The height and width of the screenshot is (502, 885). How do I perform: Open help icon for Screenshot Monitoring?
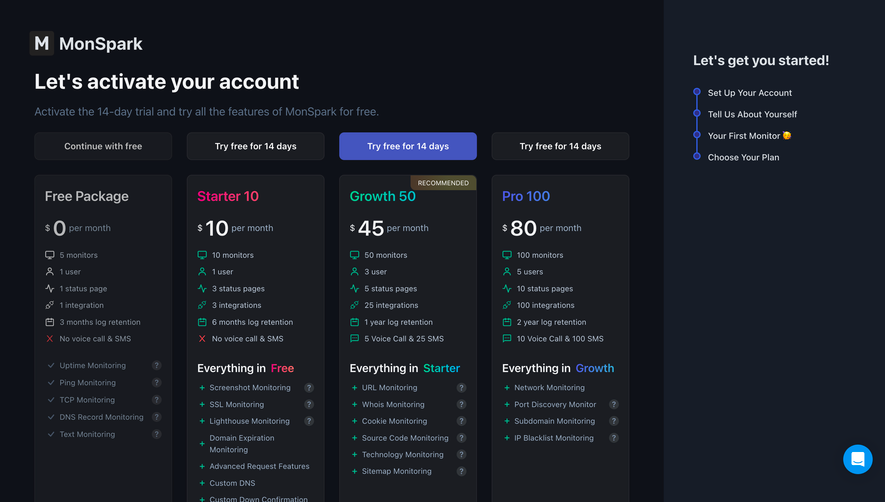(309, 387)
